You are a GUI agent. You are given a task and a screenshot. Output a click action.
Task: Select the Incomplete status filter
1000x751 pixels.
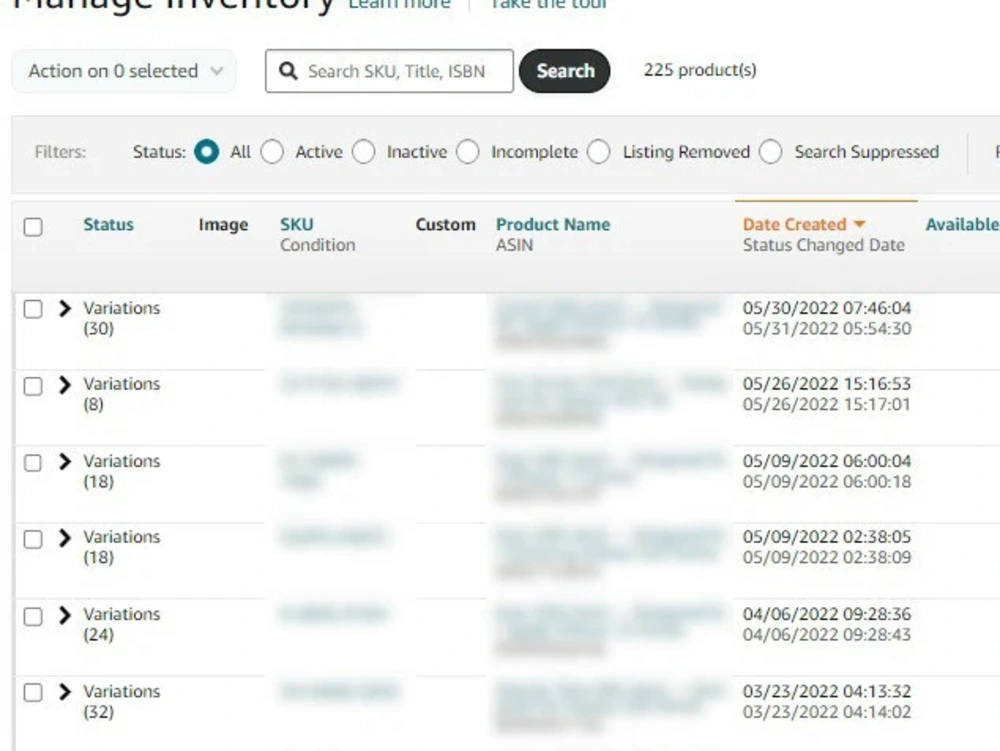click(467, 152)
